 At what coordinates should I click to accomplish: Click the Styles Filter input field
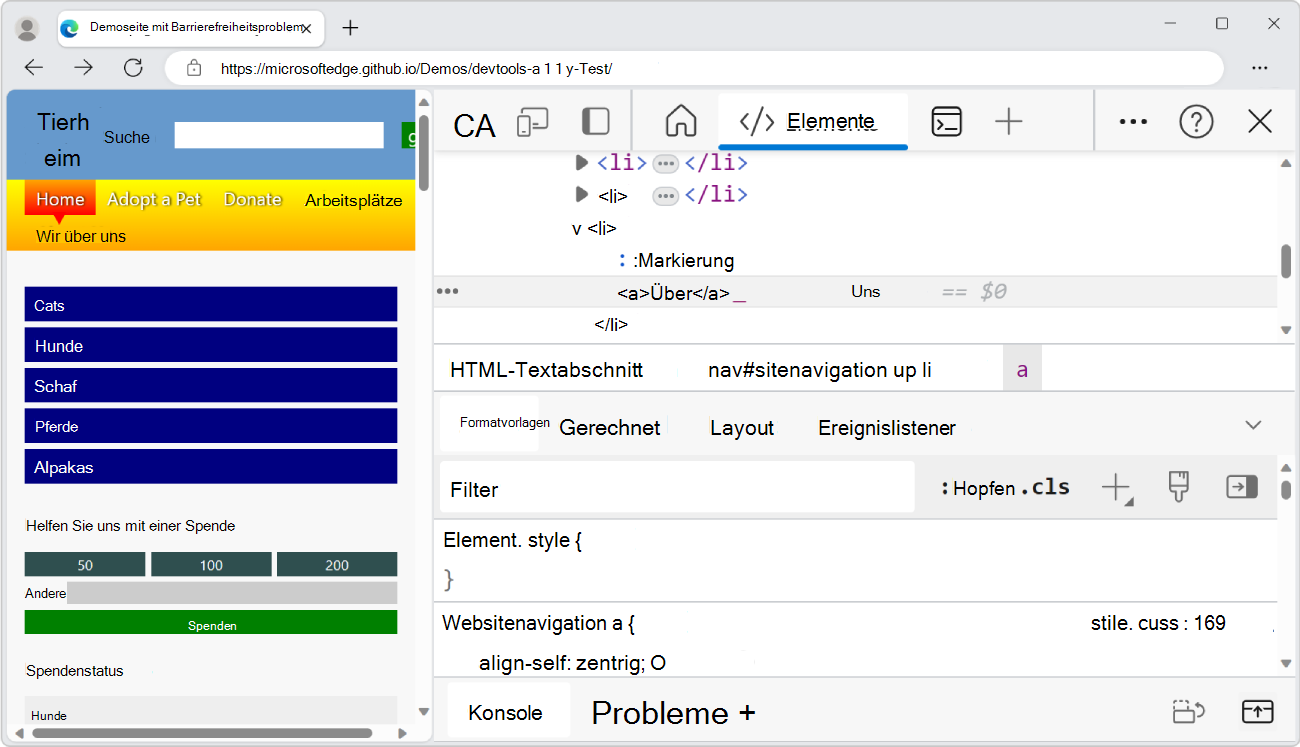point(676,487)
